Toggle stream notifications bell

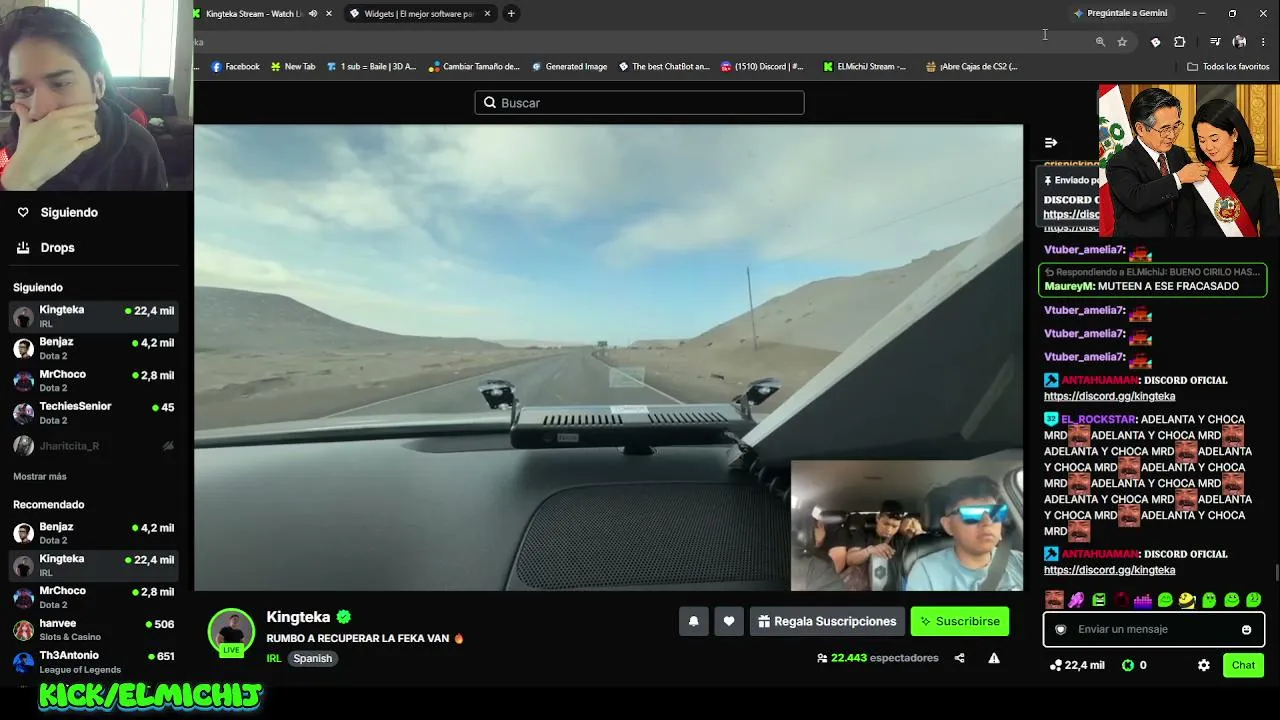tap(694, 622)
